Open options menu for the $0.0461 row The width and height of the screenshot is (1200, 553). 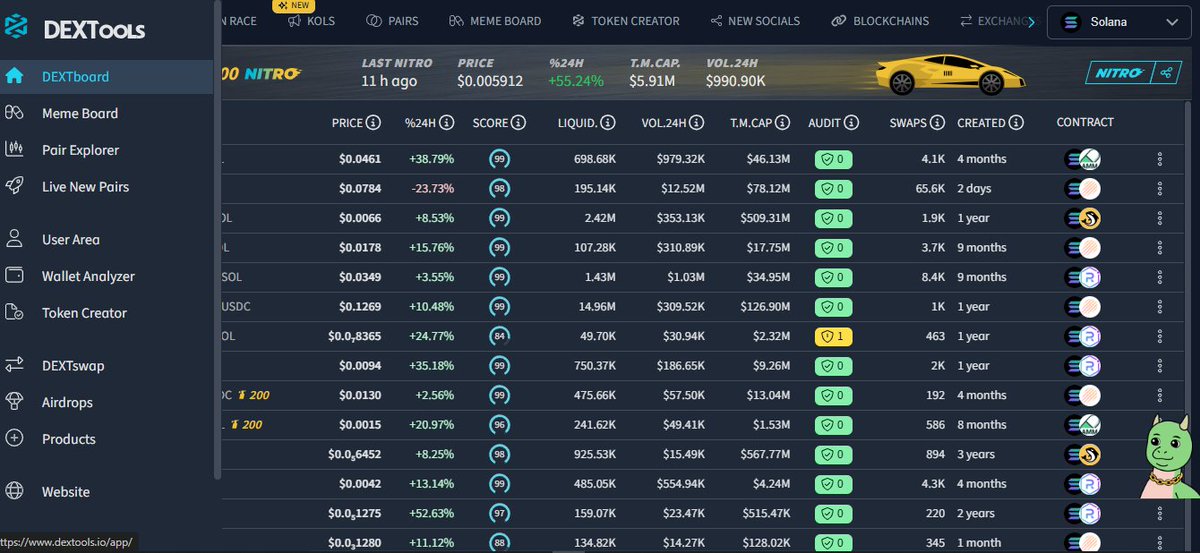[x=1160, y=159]
